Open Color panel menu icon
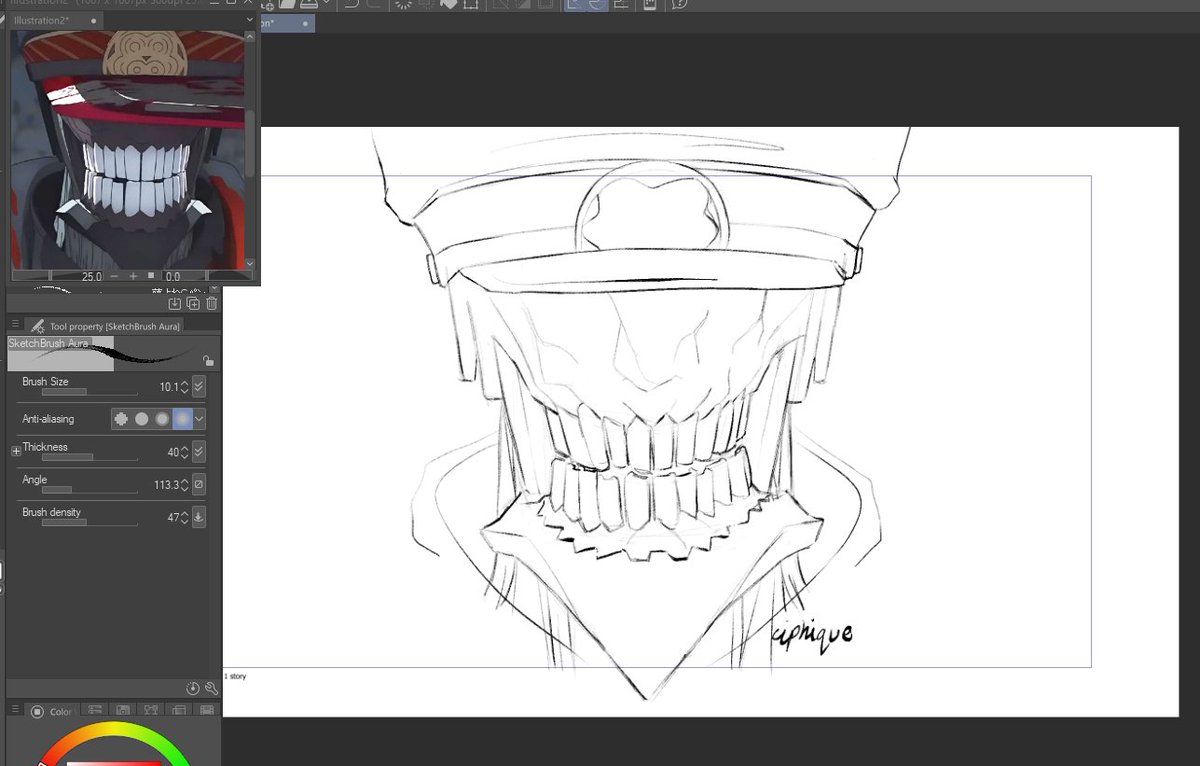Image resolution: width=1200 pixels, height=766 pixels. [15, 709]
